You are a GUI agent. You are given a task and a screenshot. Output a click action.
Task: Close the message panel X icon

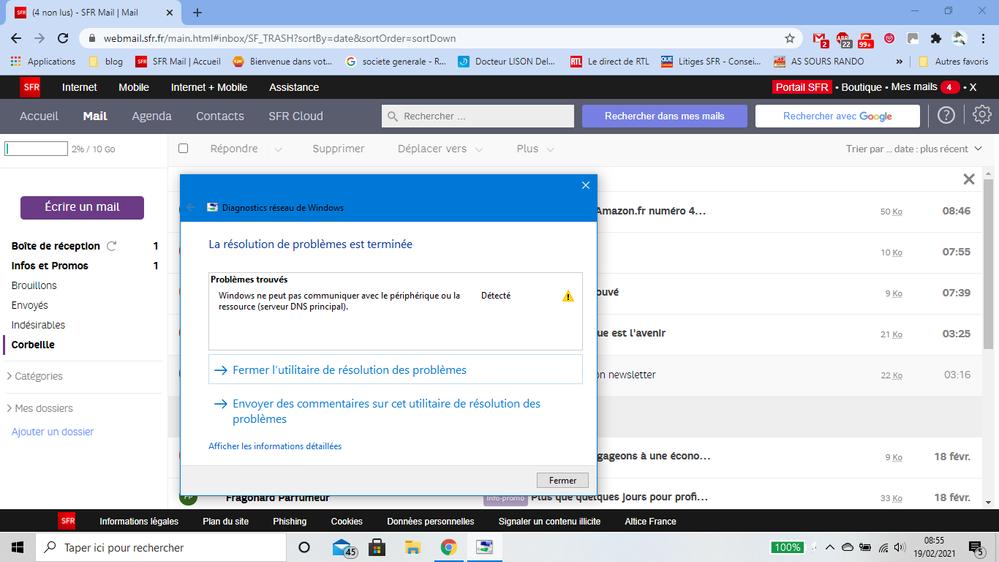968,180
